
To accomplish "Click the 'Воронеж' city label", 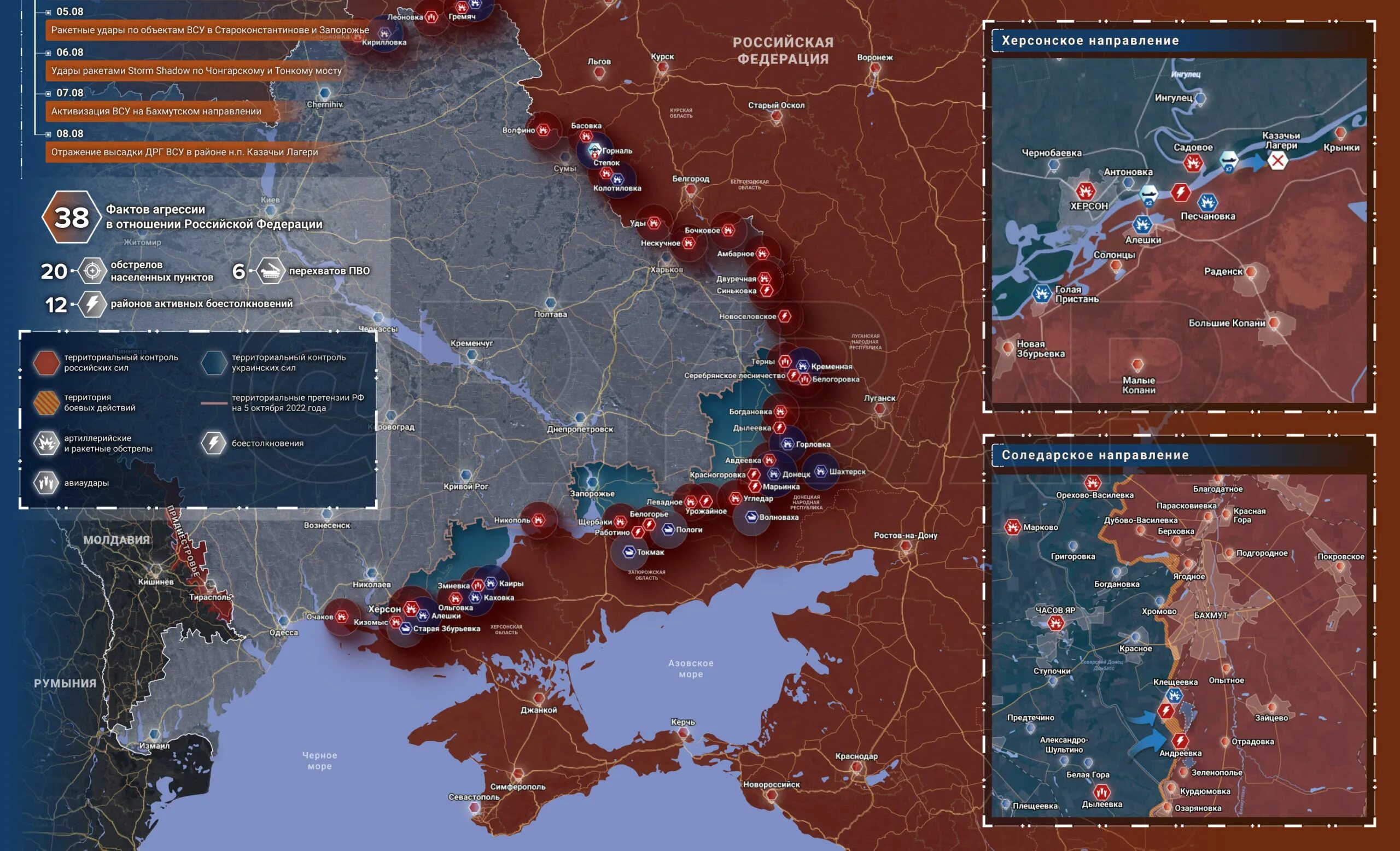I will tap(874, 57).
